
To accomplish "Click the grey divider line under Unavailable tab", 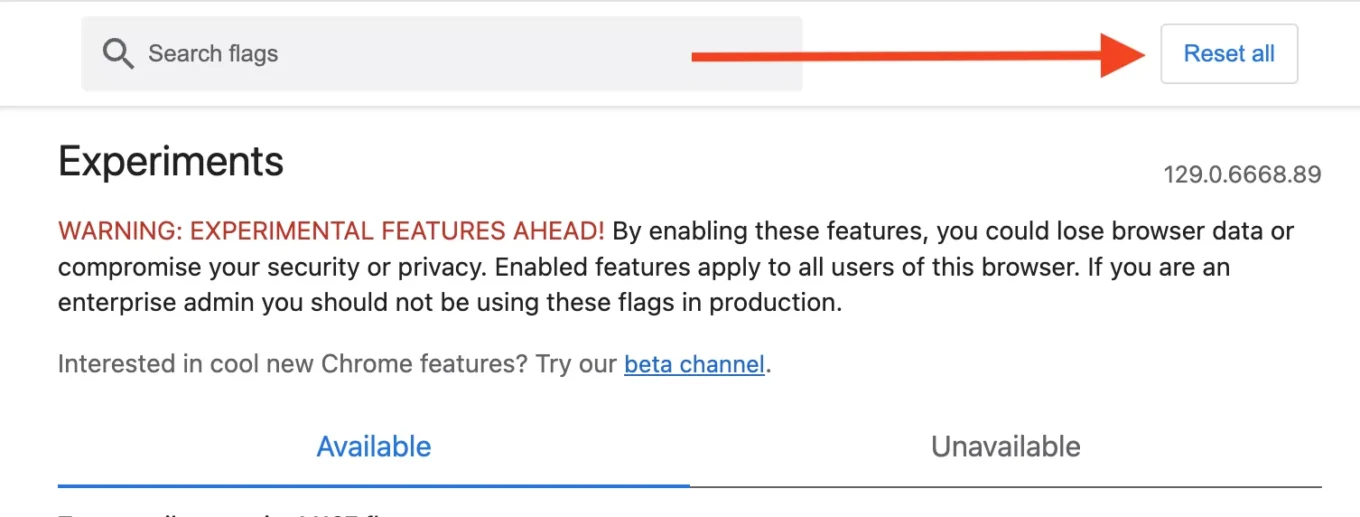I will [x=1005, y=487].
